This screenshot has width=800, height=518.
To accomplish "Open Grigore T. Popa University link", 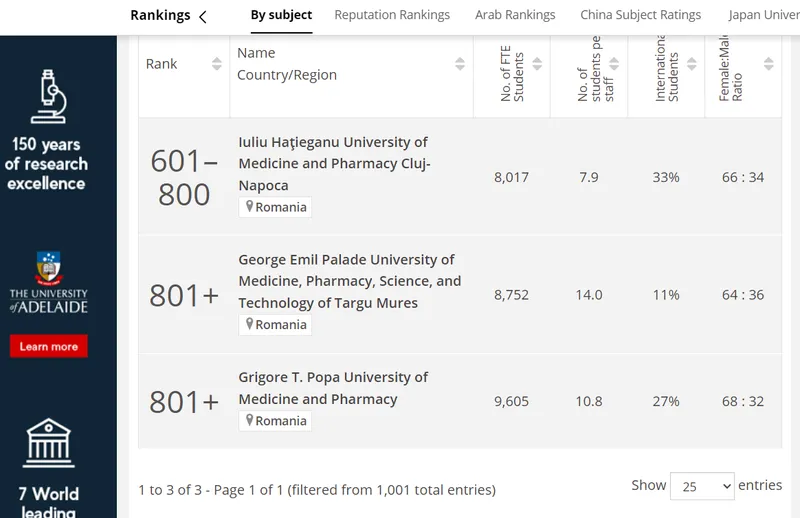I will tap(333, 388).
